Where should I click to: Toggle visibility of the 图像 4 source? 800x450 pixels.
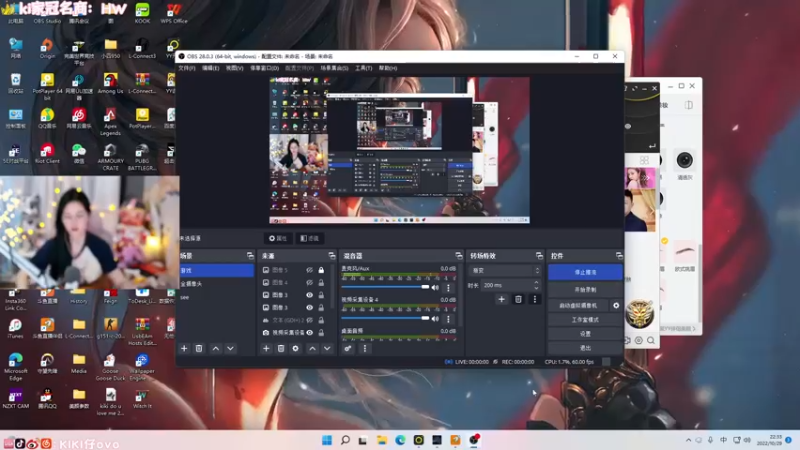(x=309, y=282)
